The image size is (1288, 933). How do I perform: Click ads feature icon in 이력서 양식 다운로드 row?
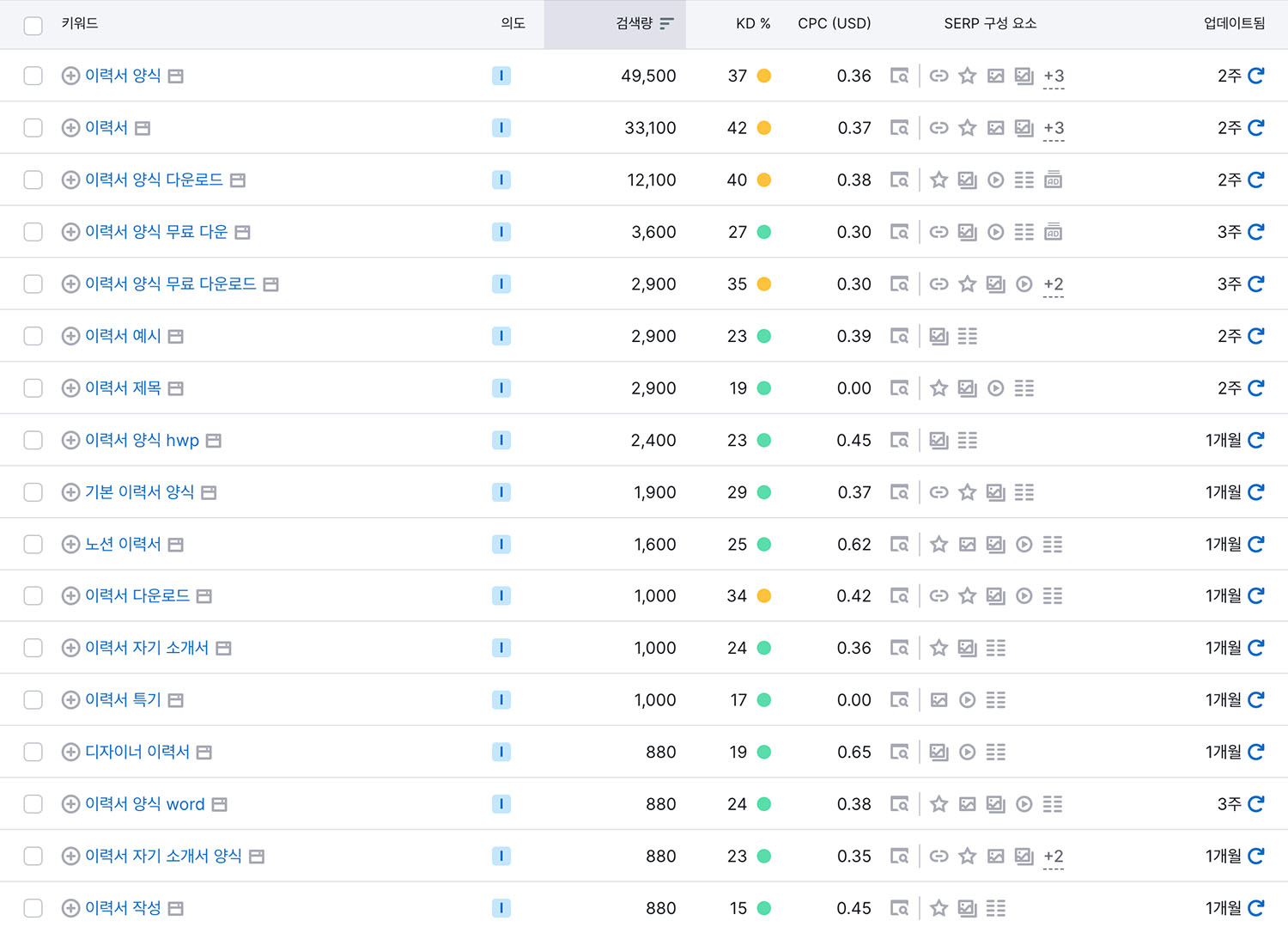pos(1053,180)
